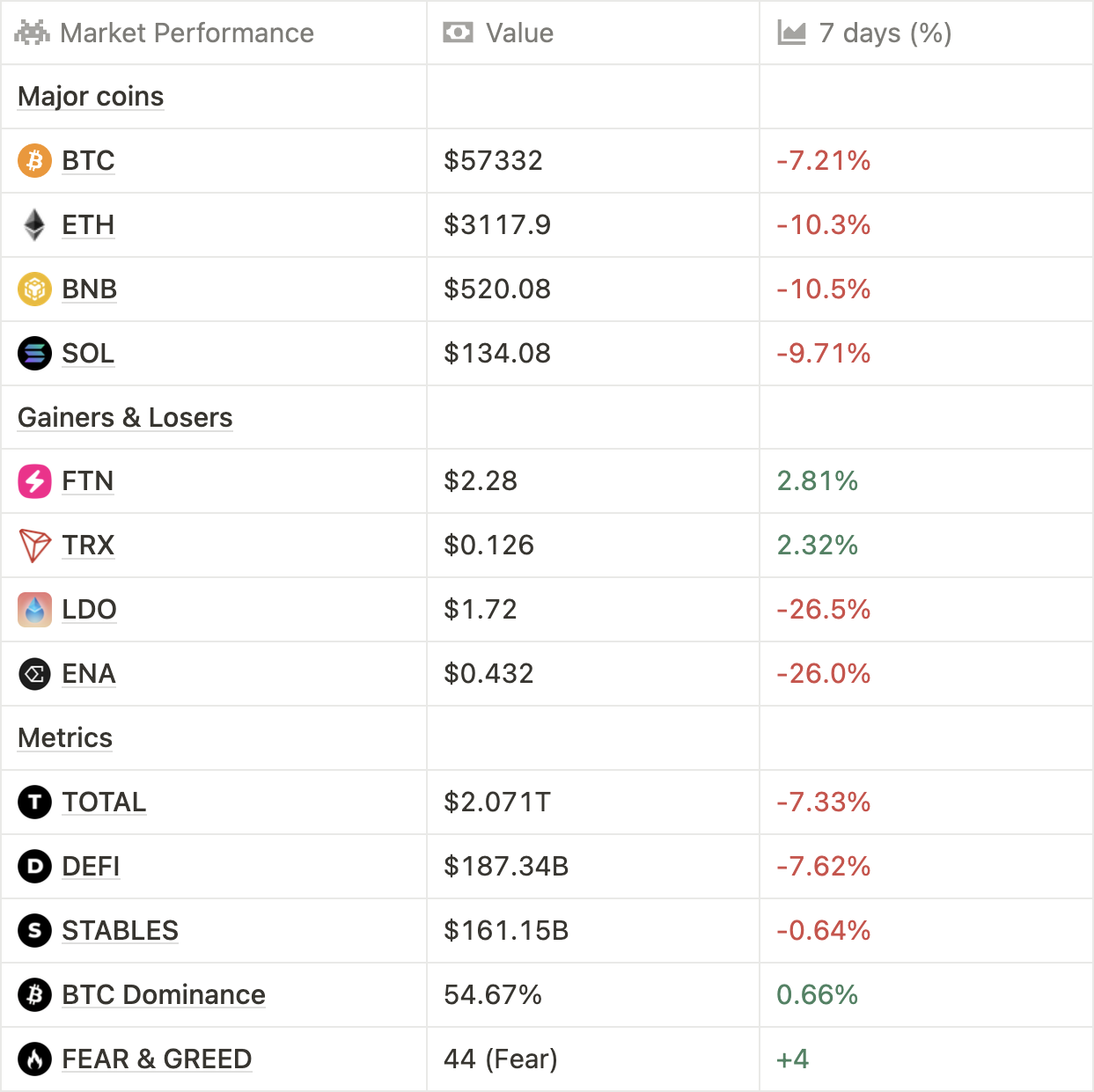
Task: Click the ENA coin icon
Action: (x=34, y=674)
